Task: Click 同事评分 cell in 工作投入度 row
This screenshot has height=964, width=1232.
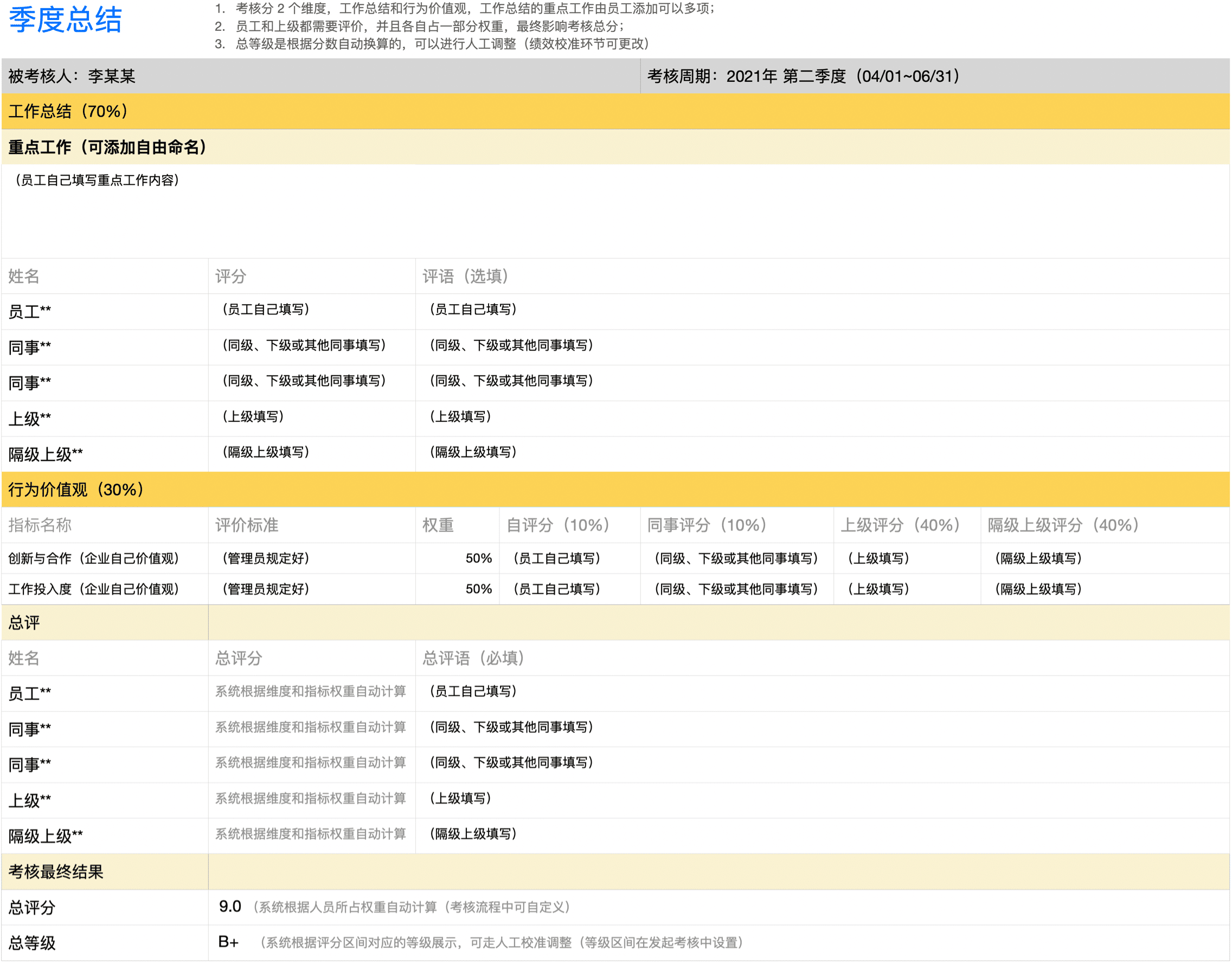Action: point(737,589)
